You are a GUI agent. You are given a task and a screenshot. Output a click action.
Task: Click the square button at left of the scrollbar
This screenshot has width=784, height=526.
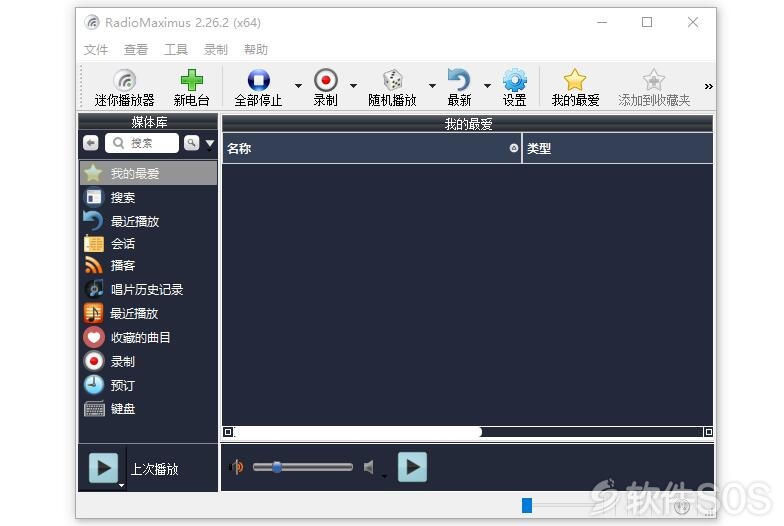[x=228, y=432]
